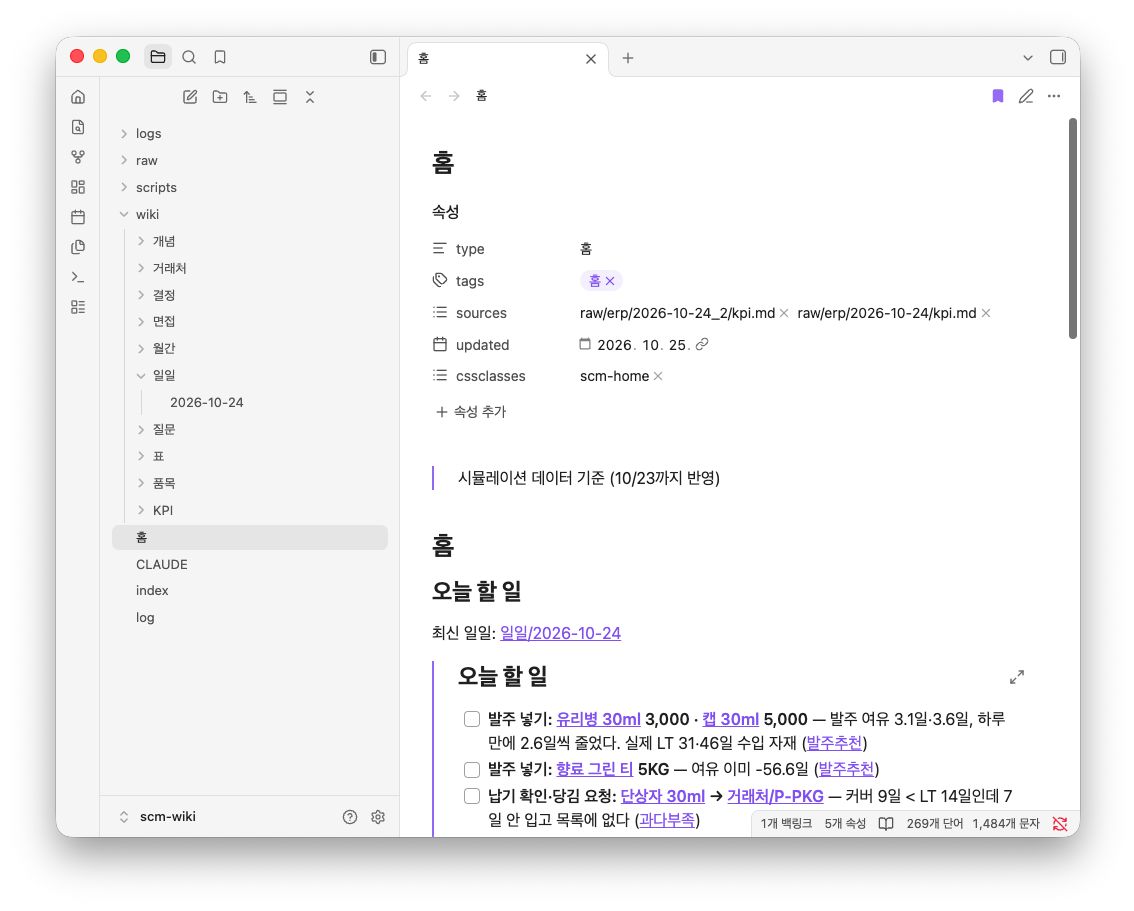This screenshot has width=1134, height=911.
Task: Open the index note
Action: pos(250,591)
